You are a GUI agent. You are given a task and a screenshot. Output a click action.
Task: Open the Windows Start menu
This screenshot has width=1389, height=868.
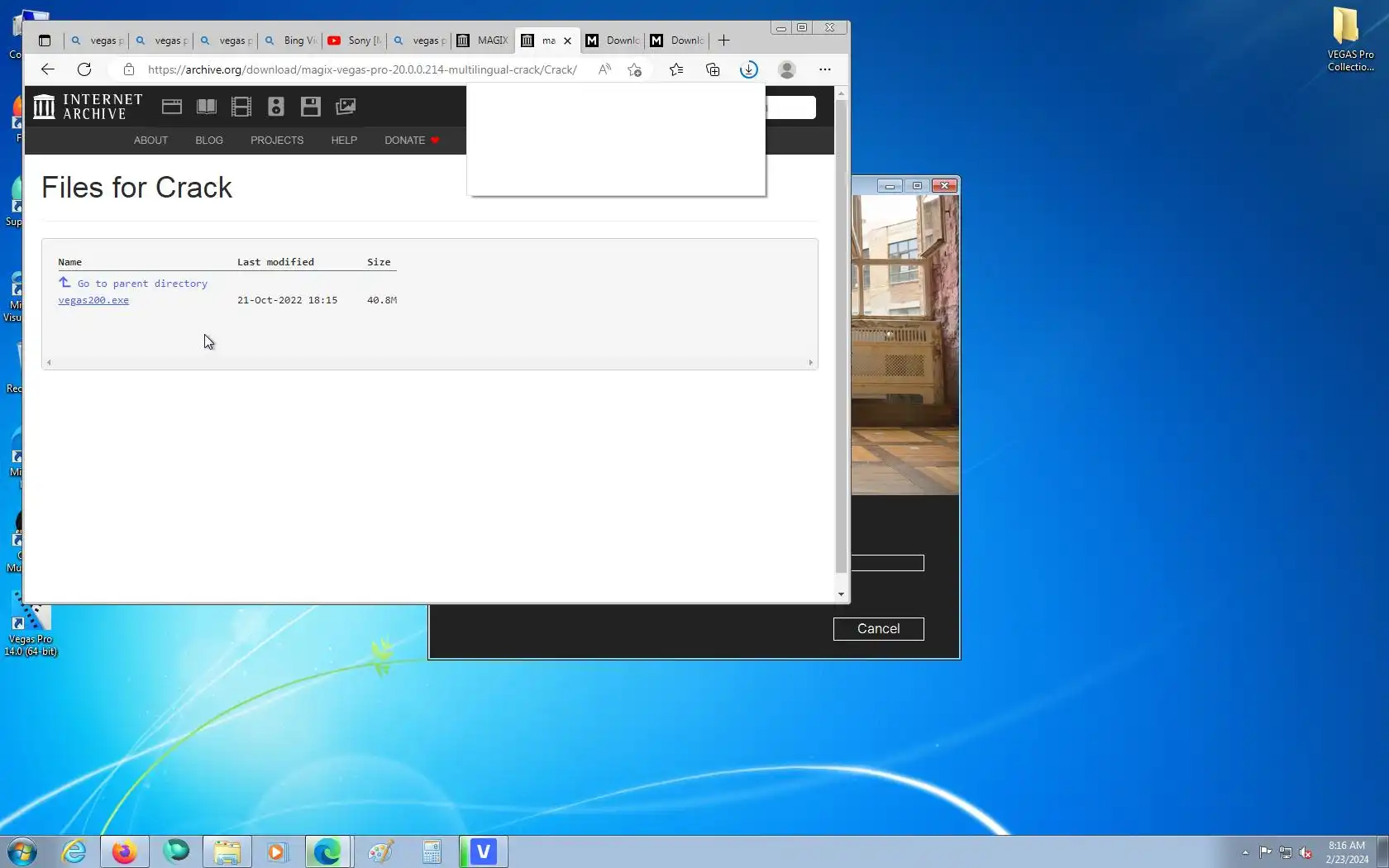point(22,851)
